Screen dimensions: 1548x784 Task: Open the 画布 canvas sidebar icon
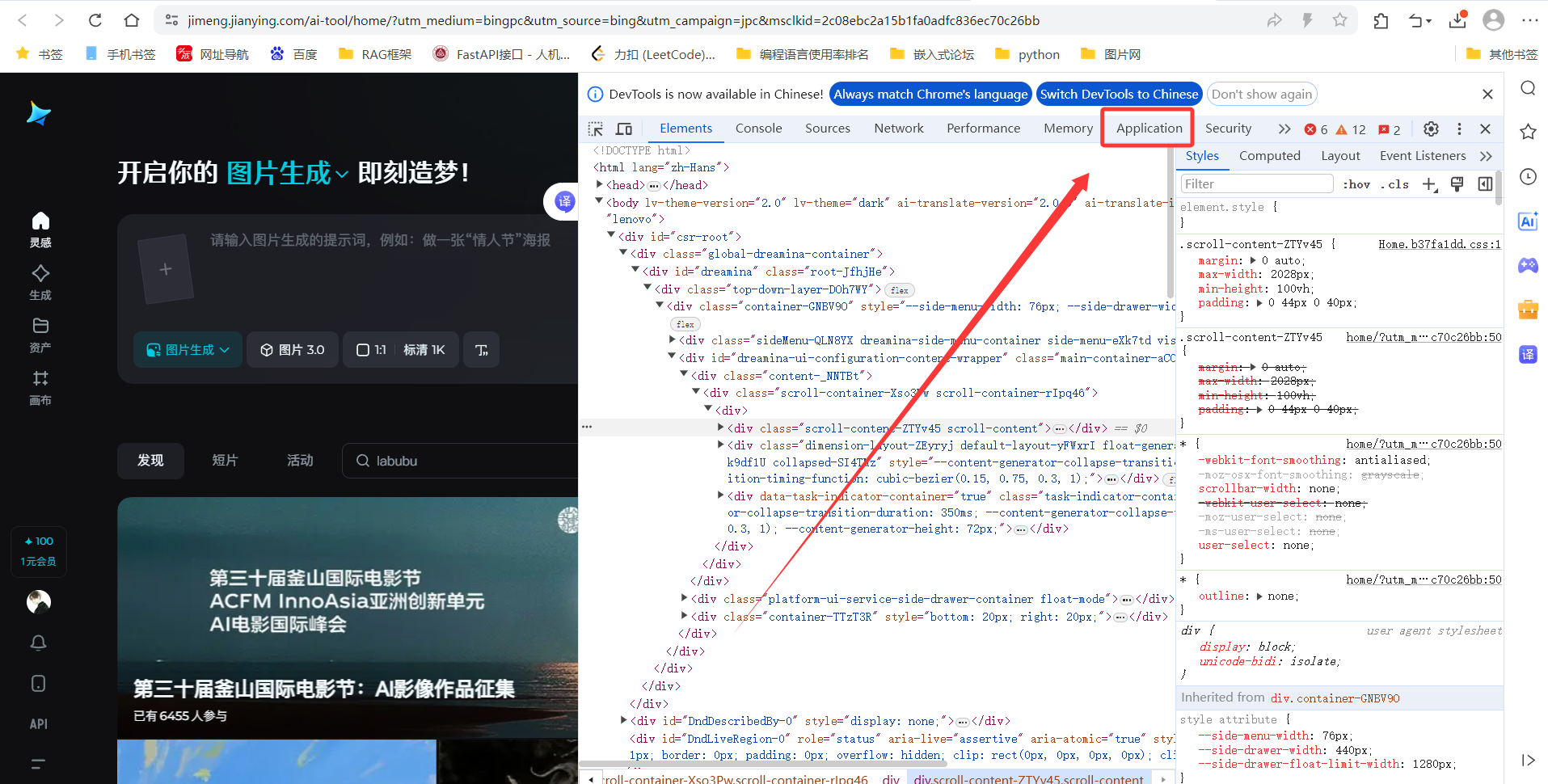[x=40, y=387]
